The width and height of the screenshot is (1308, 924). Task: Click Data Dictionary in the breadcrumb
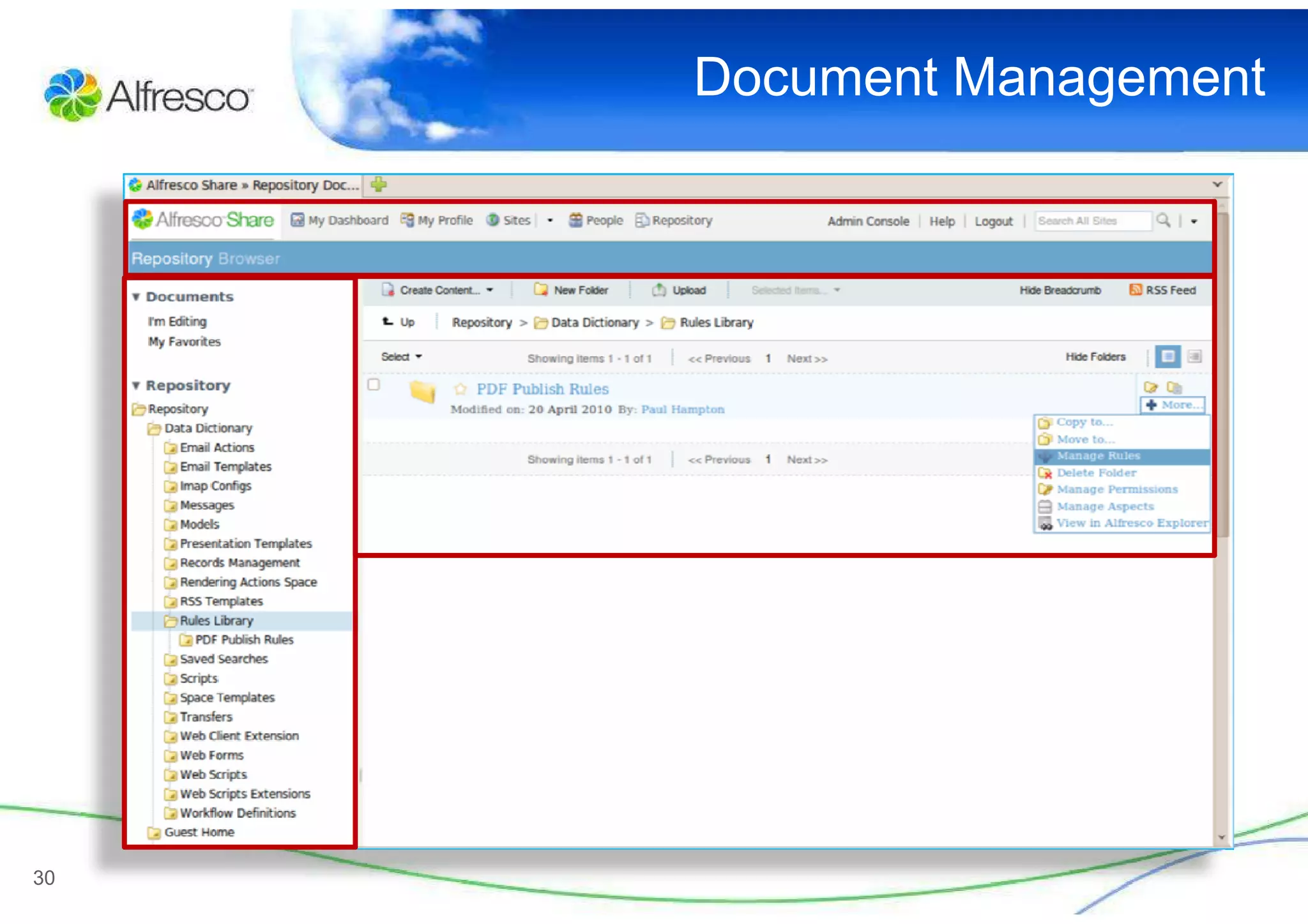pos(586,322)
